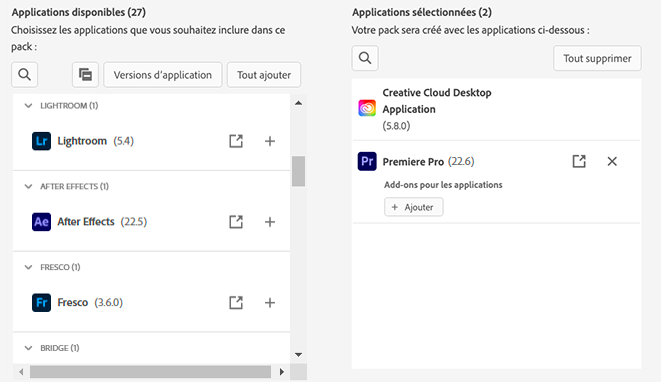Collapse the FRESCO group
This screenshot has height=382, width=661.
click(x=28, y=267)
